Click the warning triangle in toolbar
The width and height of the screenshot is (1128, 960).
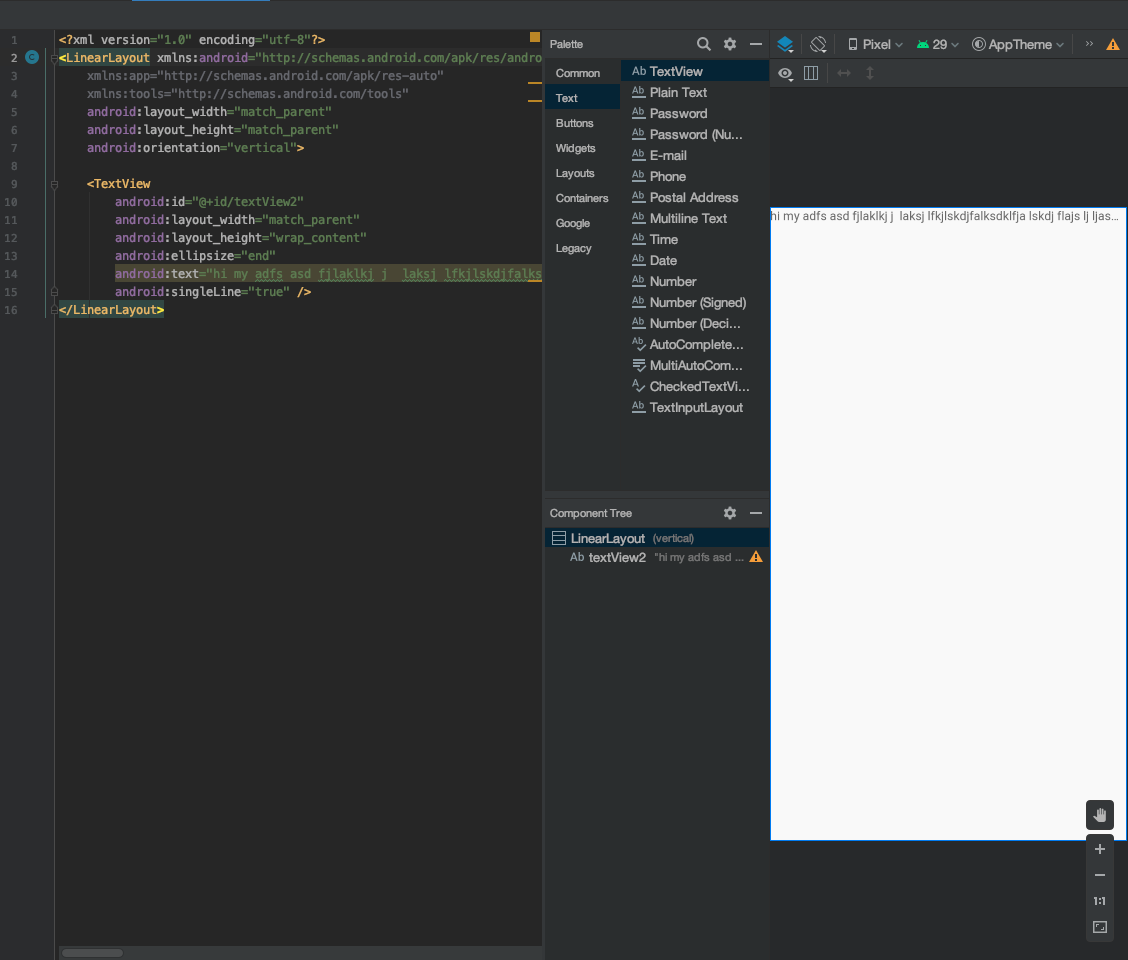1113,45
